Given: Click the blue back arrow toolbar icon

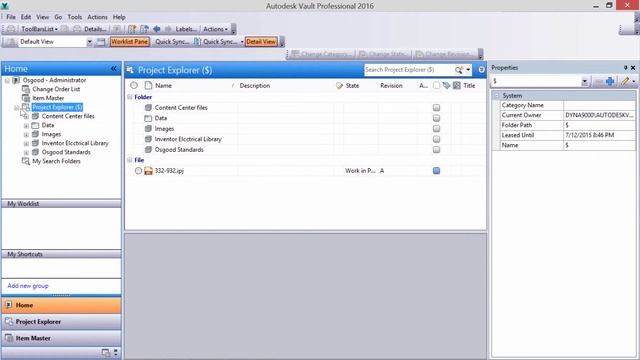Looking at the screenshot, I should coord(156,29).
